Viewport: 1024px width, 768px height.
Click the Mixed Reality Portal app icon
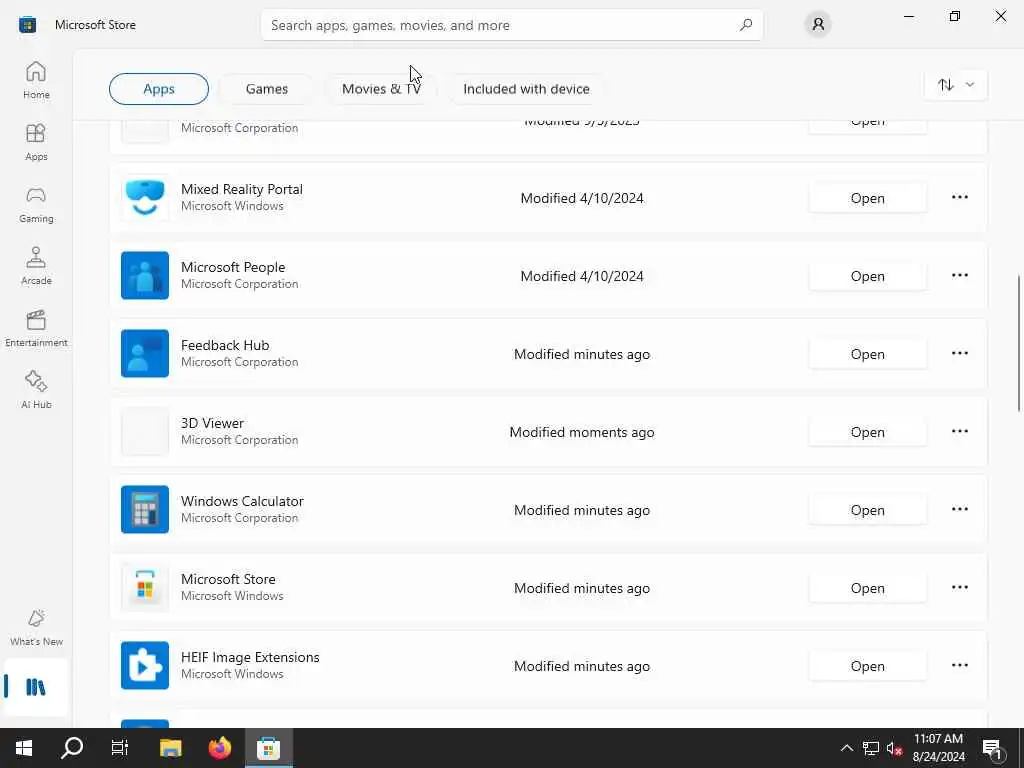coord(145,197)
